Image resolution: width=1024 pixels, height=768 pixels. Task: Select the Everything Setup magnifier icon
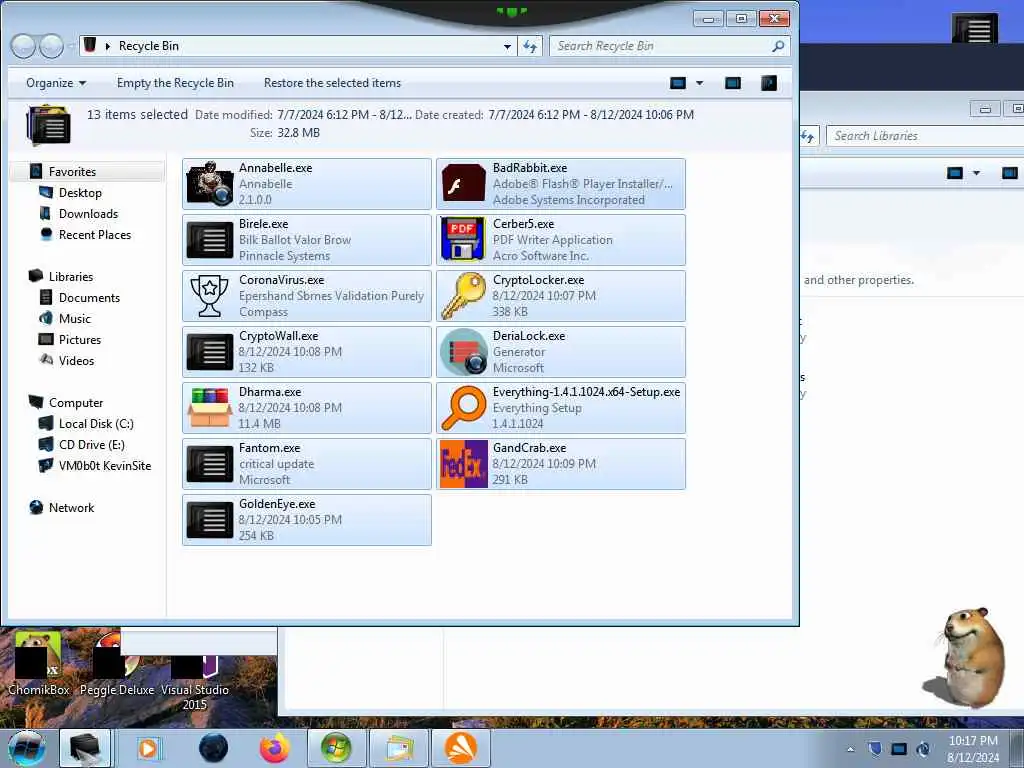click(464, 408)
